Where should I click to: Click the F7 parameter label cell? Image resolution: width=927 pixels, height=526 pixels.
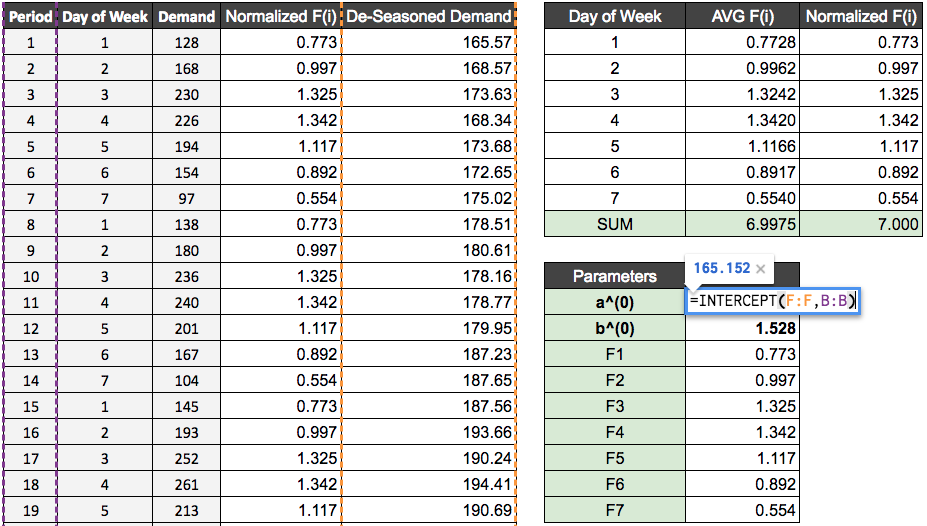click(x=614, y=510)
